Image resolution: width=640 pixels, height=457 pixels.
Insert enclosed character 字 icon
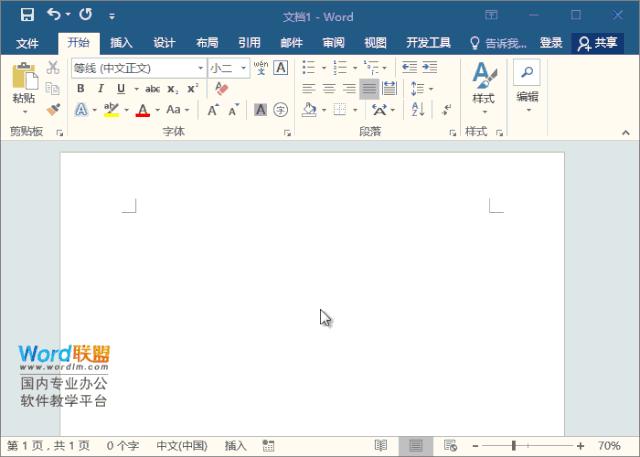(x=280, y=109)
